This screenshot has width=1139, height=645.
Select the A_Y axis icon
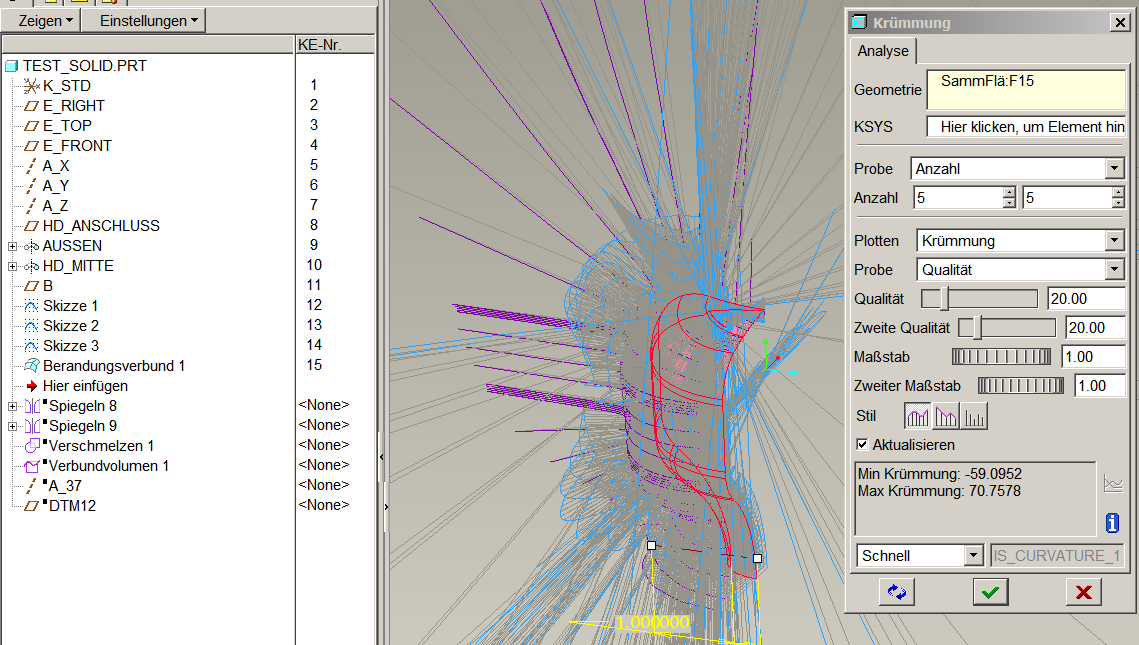(x=31, y=186)
